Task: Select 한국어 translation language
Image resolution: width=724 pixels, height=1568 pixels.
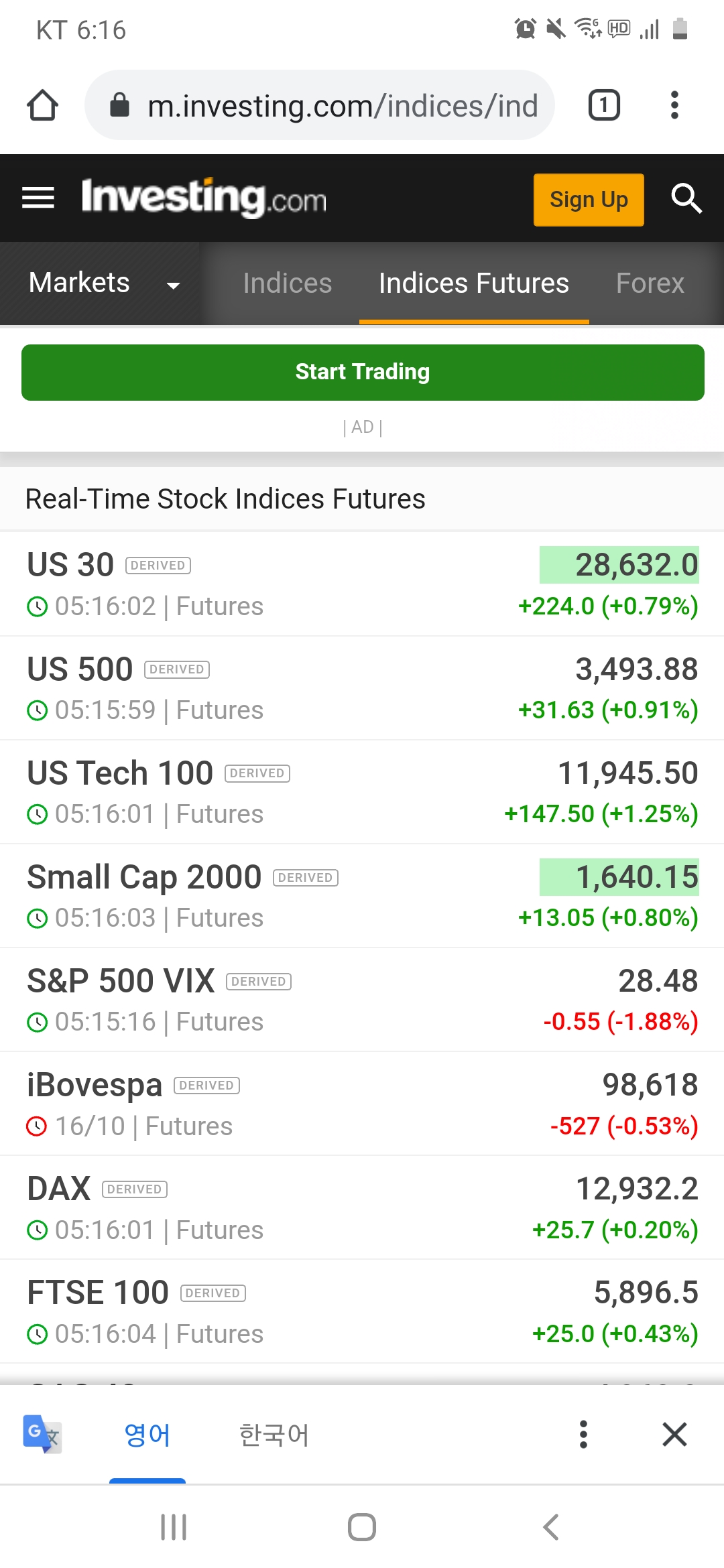Action: [274, 1435]
